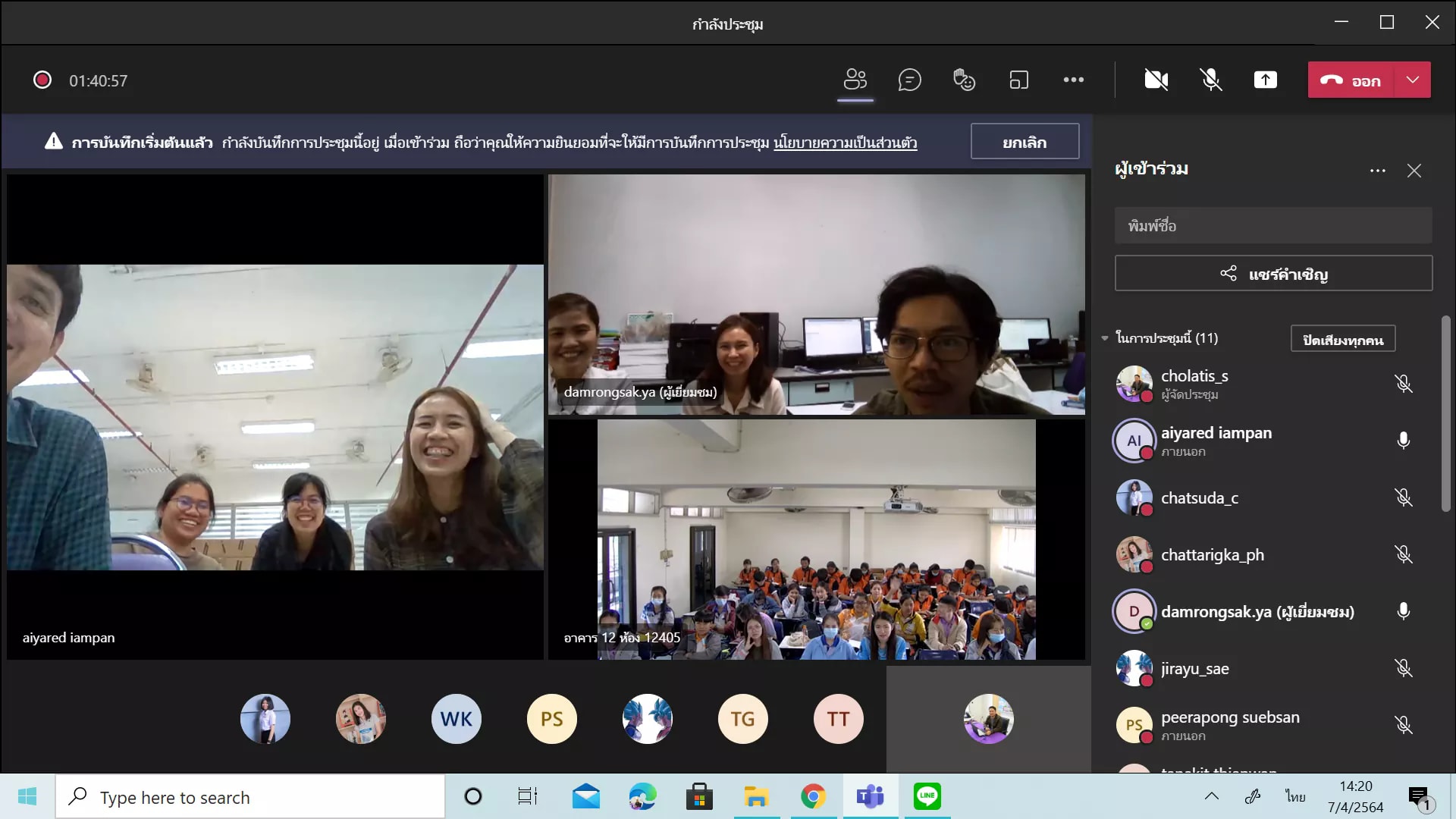
Task: Open raise hand reactions icon
Action: [x=964, y=80]
